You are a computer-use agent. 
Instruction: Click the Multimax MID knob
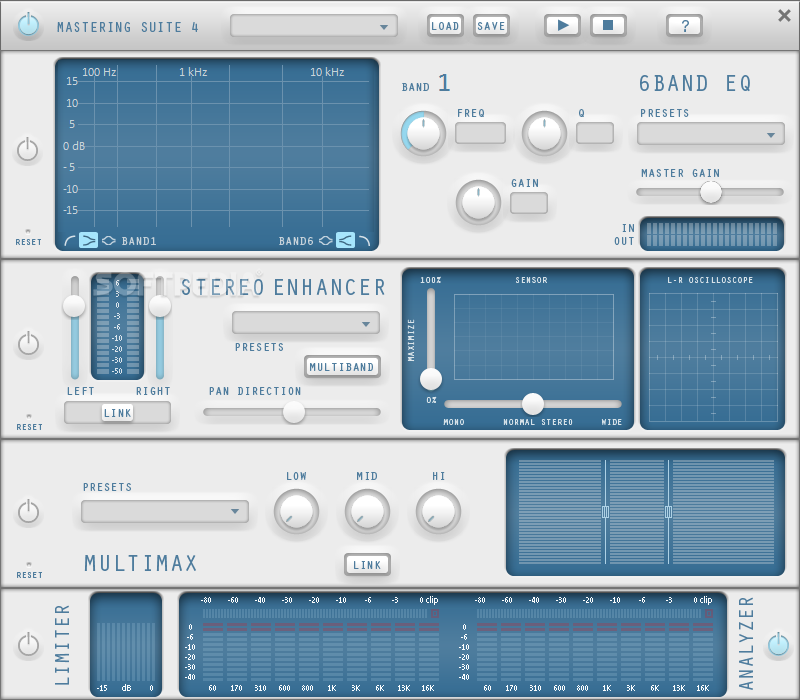pyautogui.click(x=367, y=511)
